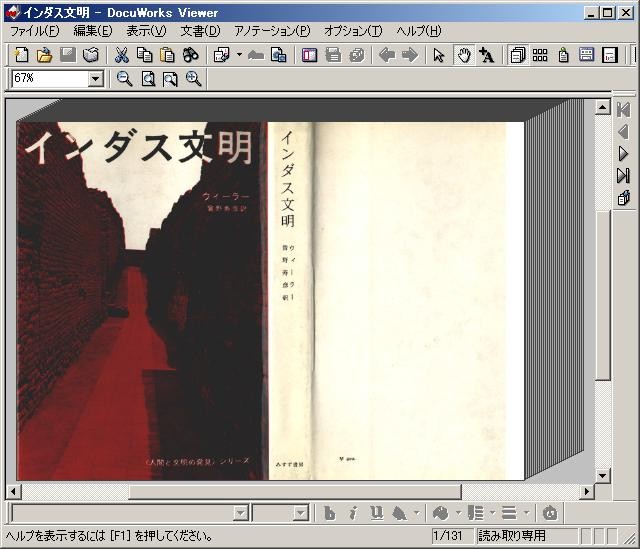This screenshot has height=549, width=640.
Task: Go back with left arrow icon
Action: [x=387, y=55]
